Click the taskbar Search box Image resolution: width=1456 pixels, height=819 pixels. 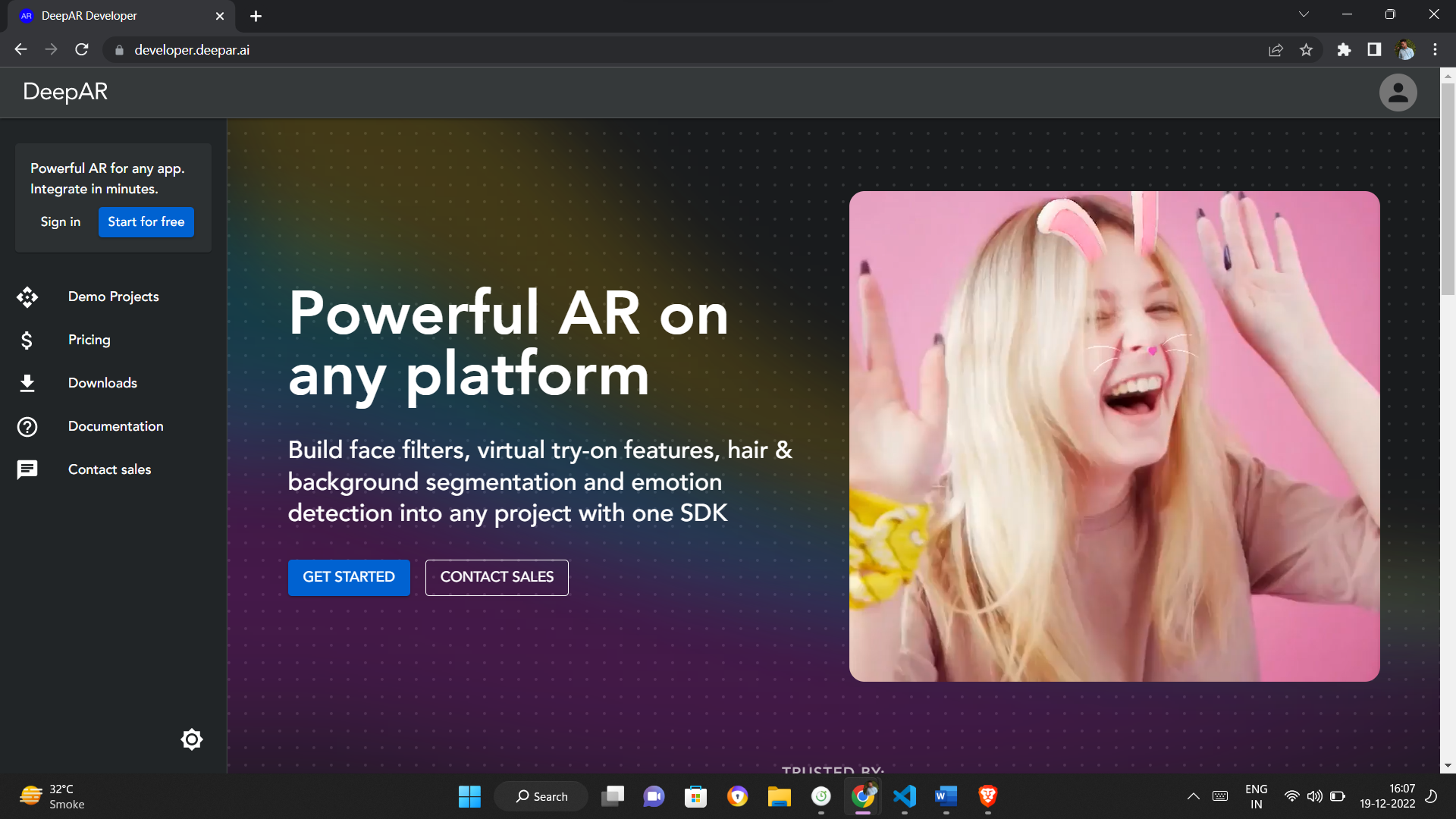(541, 796)
